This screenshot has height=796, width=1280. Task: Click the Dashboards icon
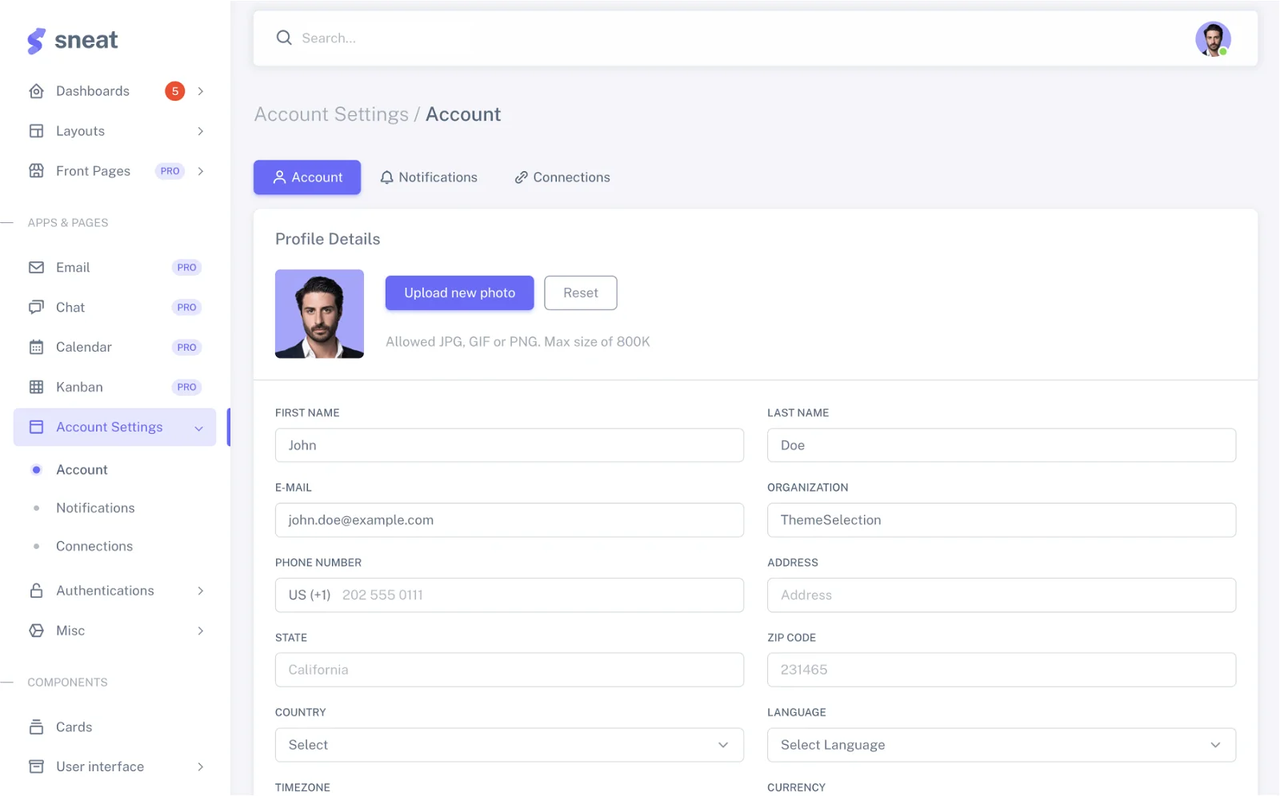pyautogui.click(x=36, y=91)
